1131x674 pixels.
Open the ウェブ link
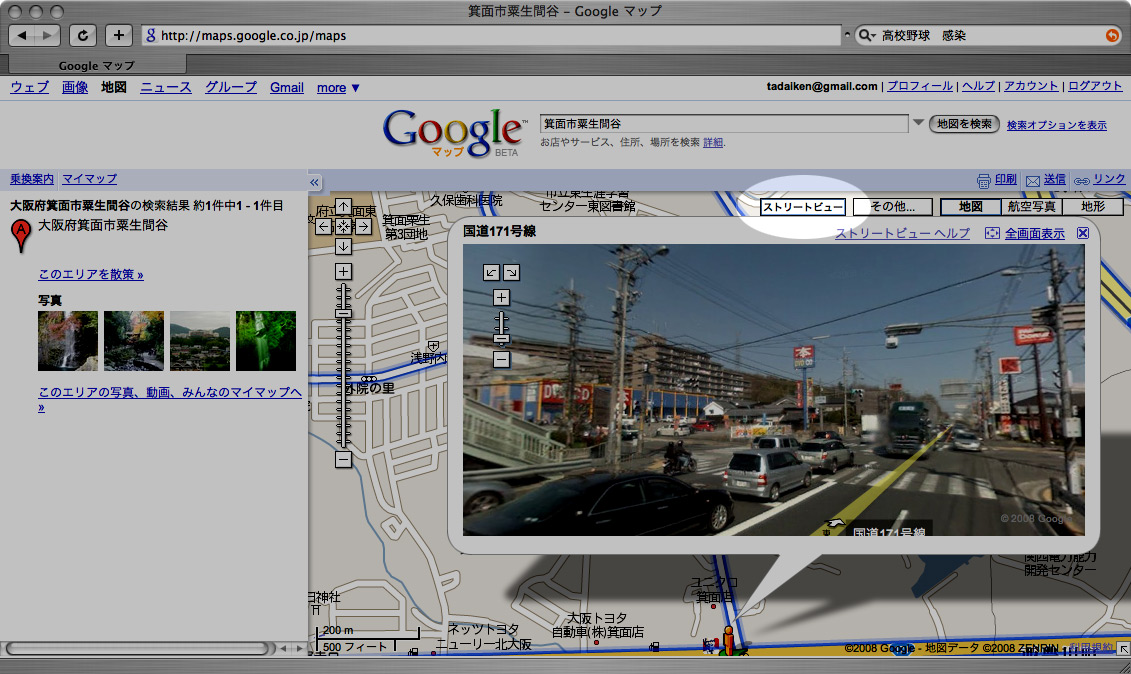[30, 87]
